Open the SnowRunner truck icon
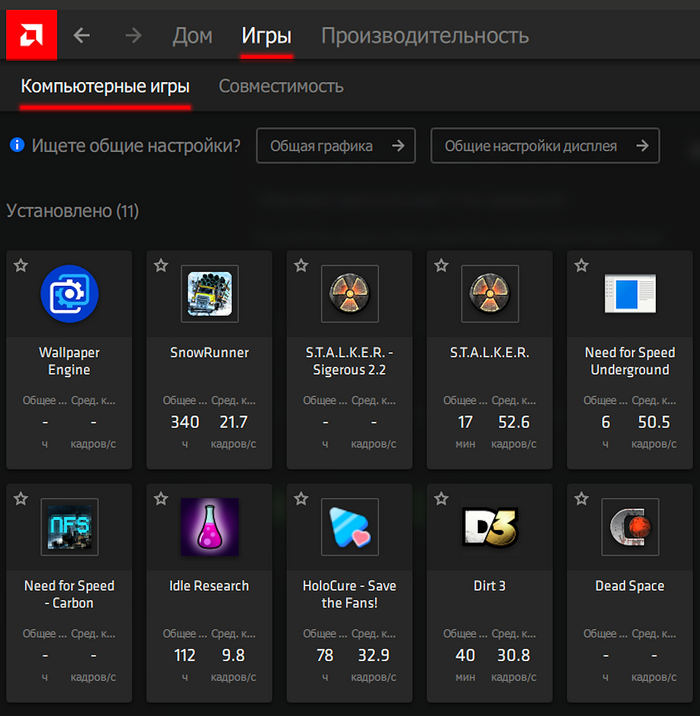700x716 pixels. 210,293
